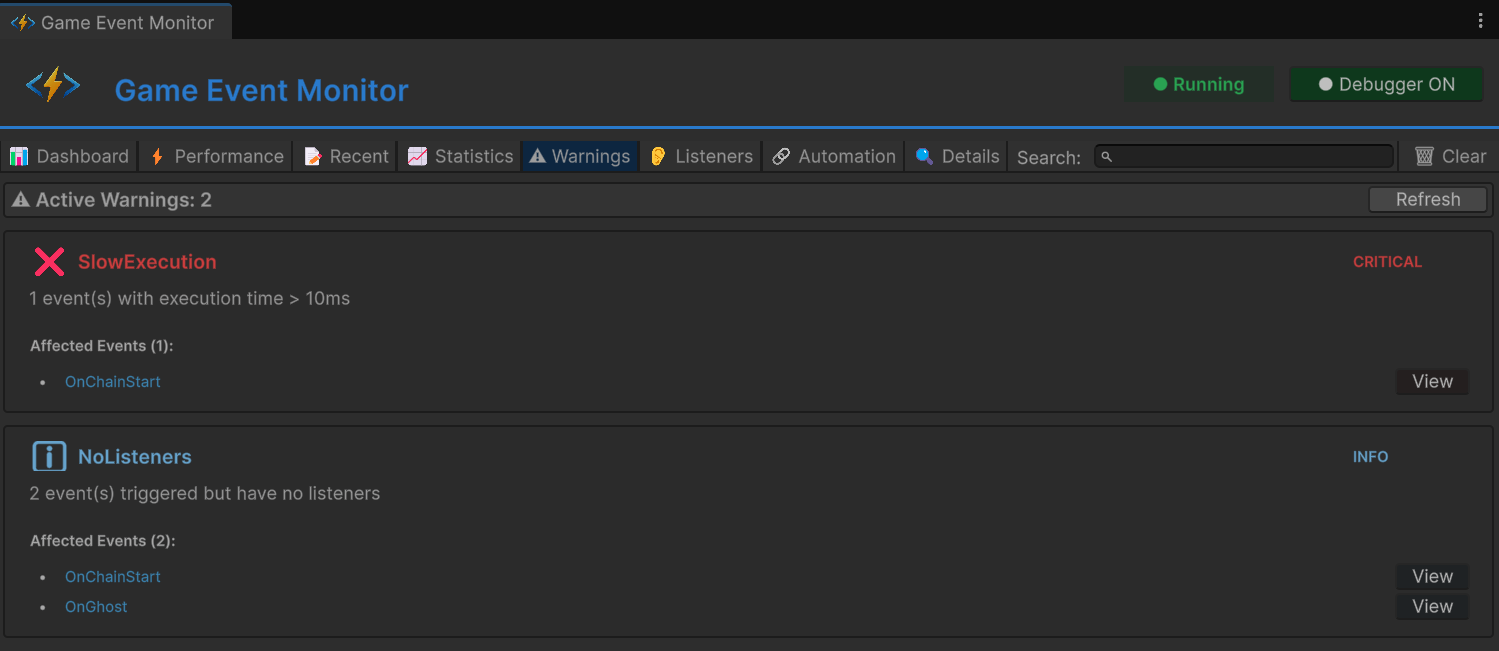Click the lightning bolt Game Event Monitor logo
This screenshot has width=1499, height=651.
point(53,84)
